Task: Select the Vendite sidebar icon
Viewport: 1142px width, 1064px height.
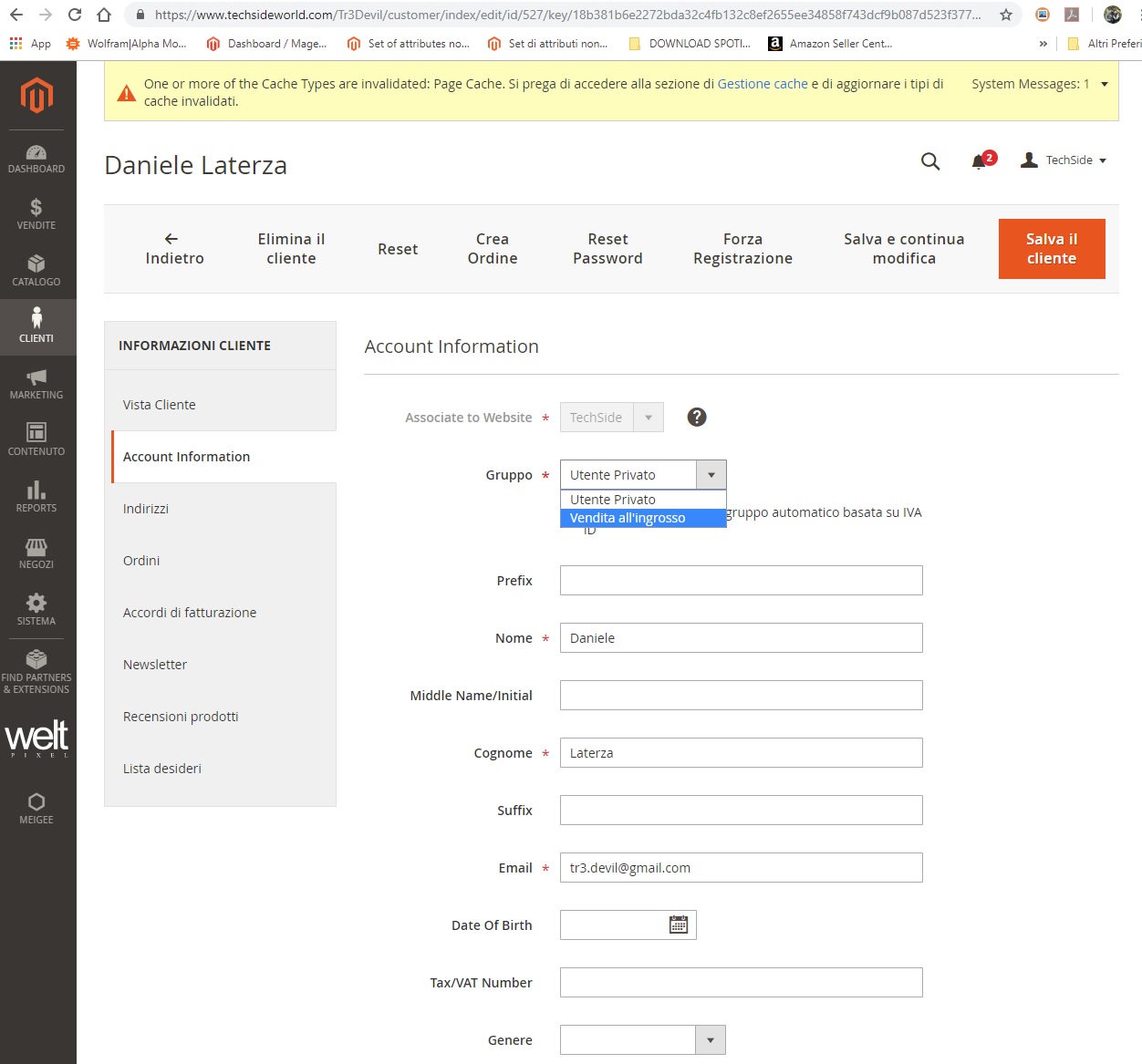Action: [x=36, y=214]
